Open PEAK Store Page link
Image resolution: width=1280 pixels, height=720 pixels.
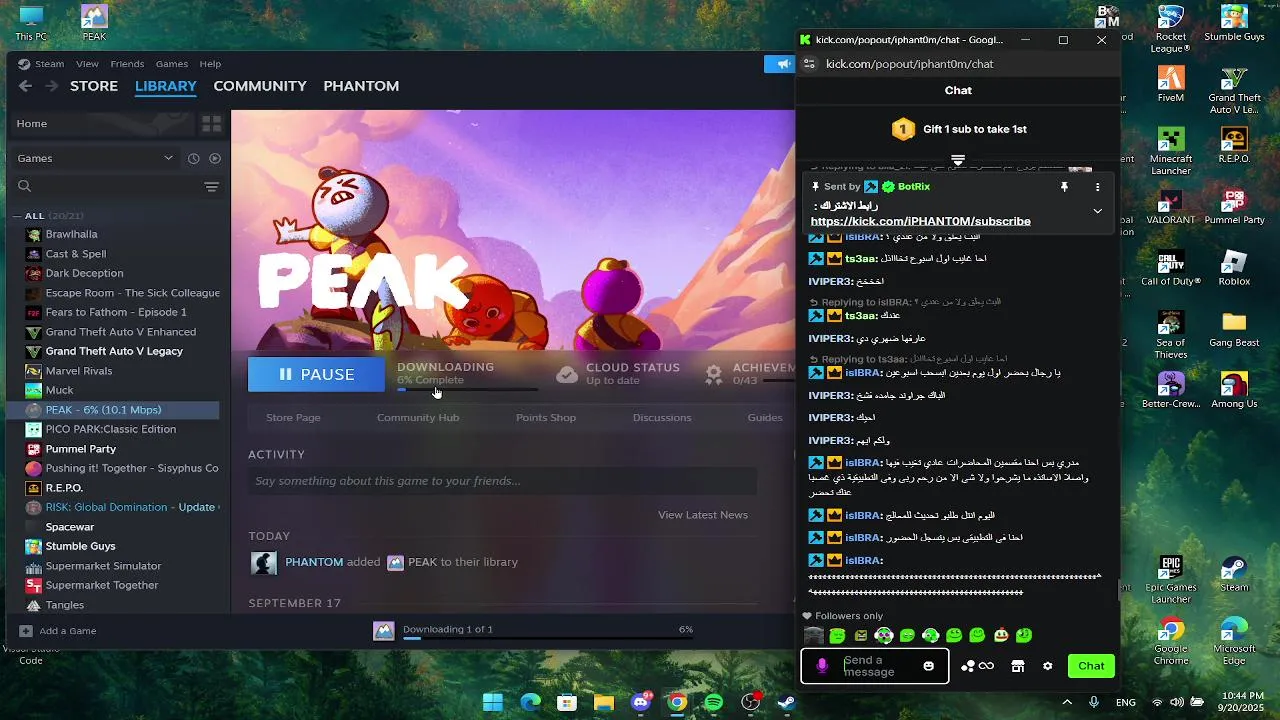[x=293, y=418]
